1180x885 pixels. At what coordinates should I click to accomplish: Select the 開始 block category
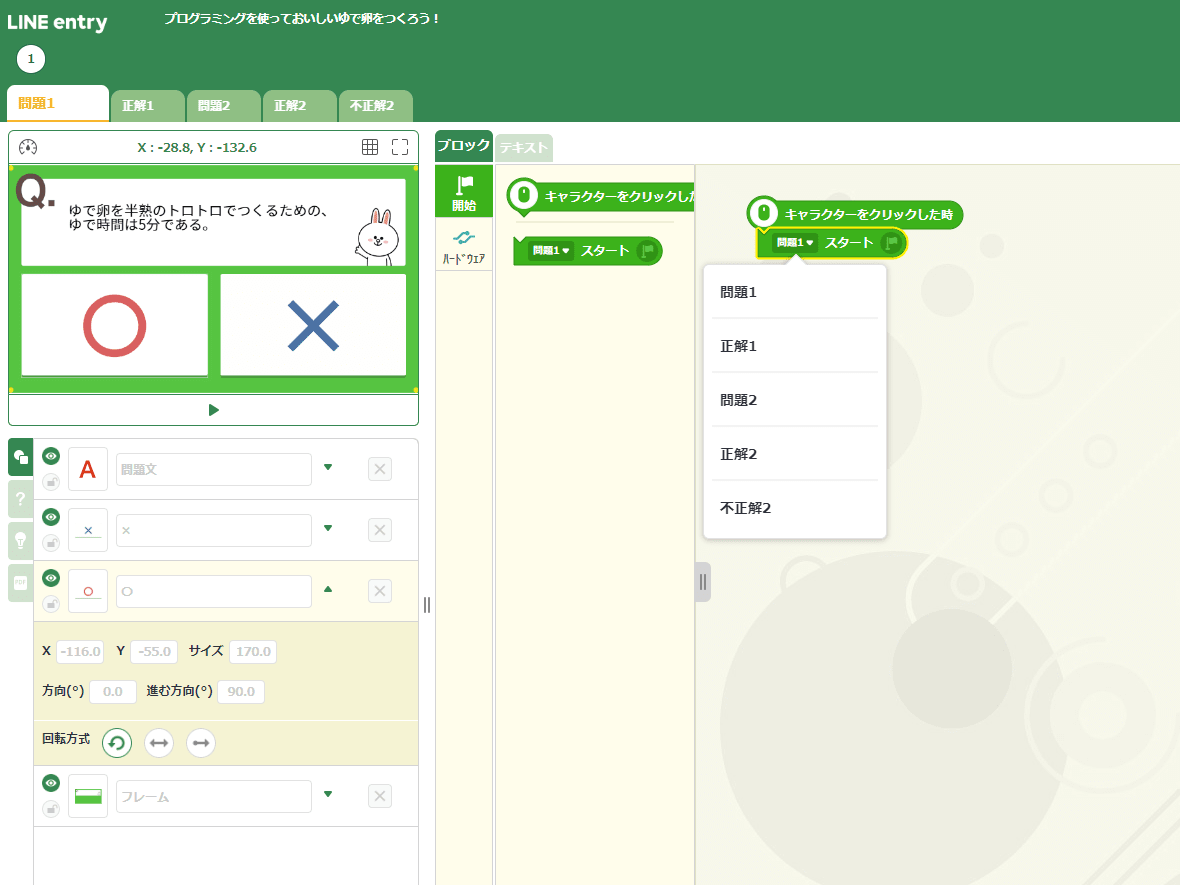[464, 192]
